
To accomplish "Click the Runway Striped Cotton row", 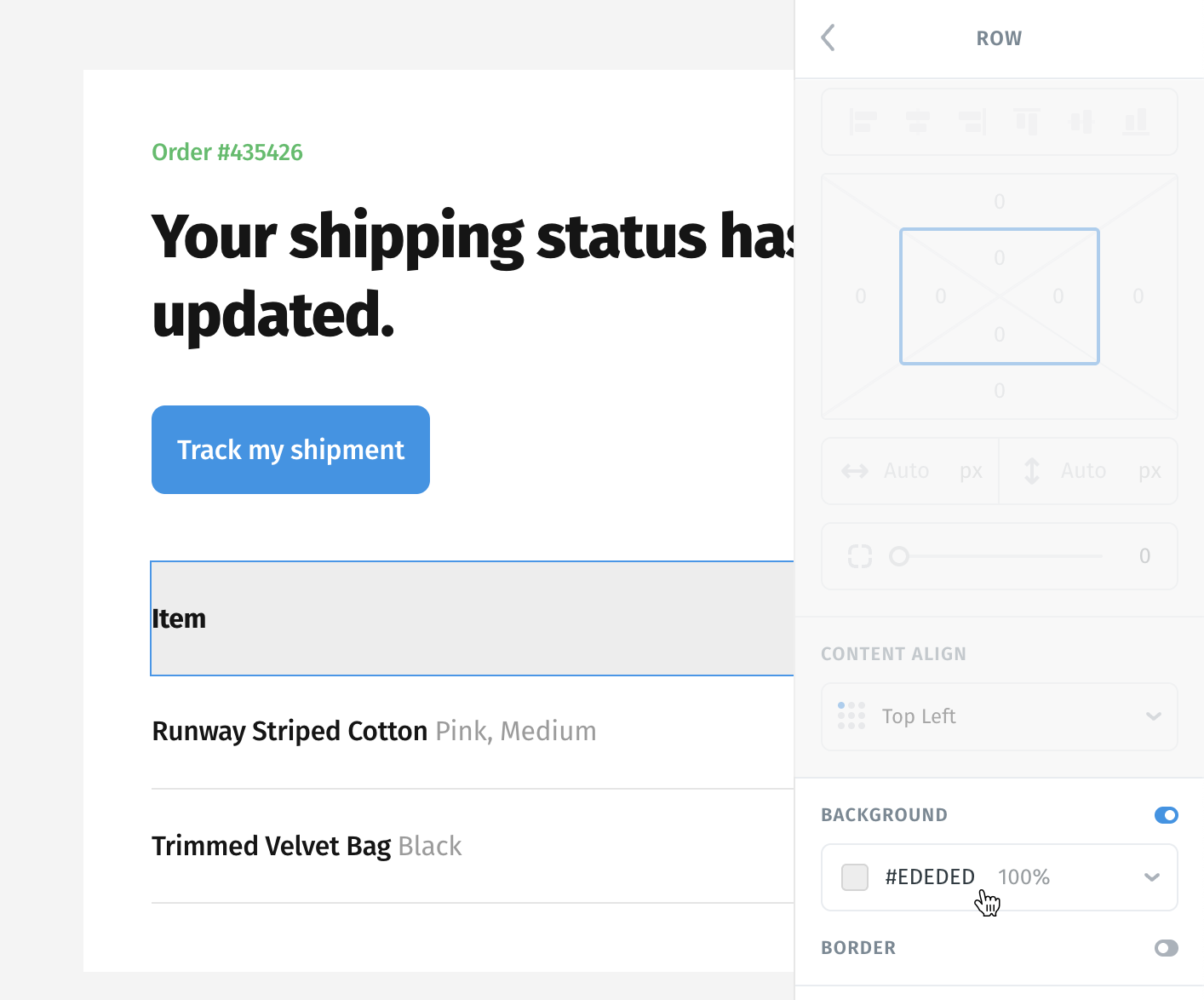I will [473, 732].
